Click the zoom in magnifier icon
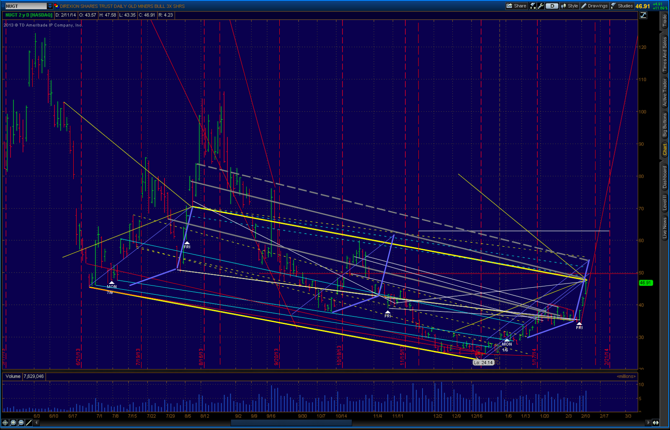The height and width of the screenshot is (430, 670). (x=13, y=422)
